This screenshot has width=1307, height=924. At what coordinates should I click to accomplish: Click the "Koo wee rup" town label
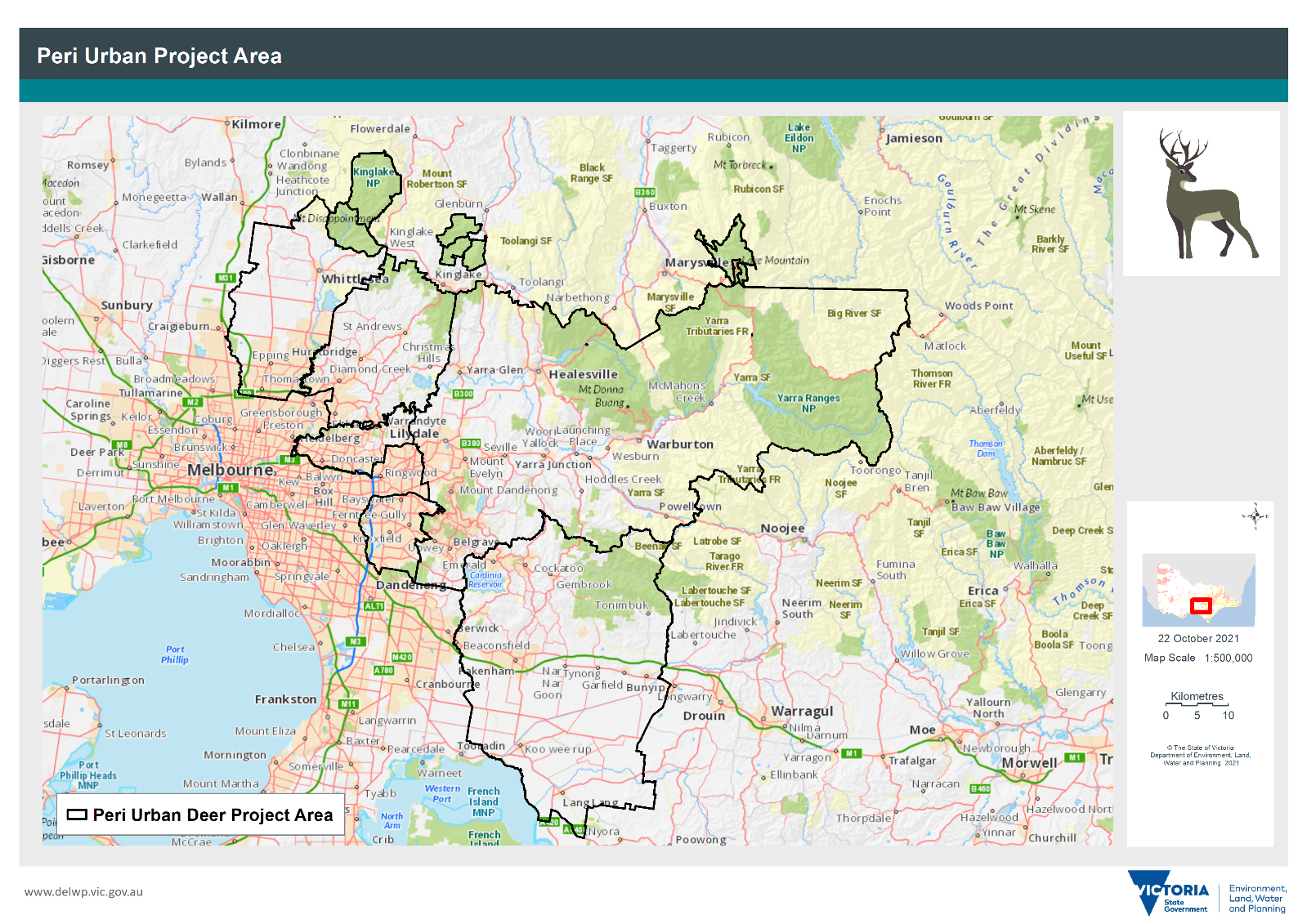(x=557, y=748)
